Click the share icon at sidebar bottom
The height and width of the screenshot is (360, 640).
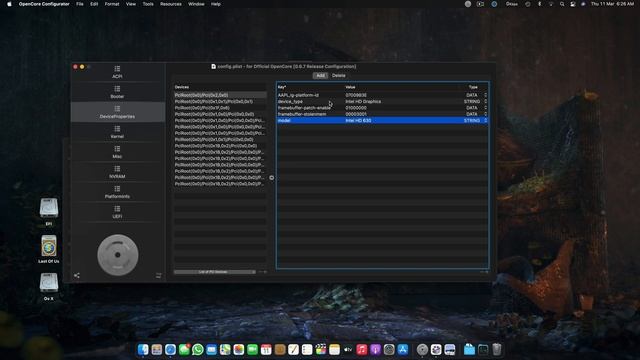(77, 276)
